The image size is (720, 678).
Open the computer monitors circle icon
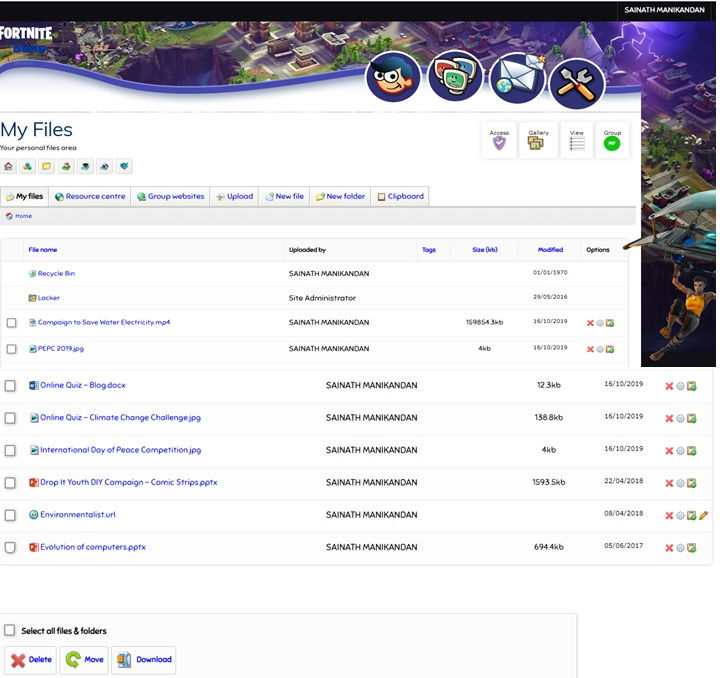tap(455, 76)
